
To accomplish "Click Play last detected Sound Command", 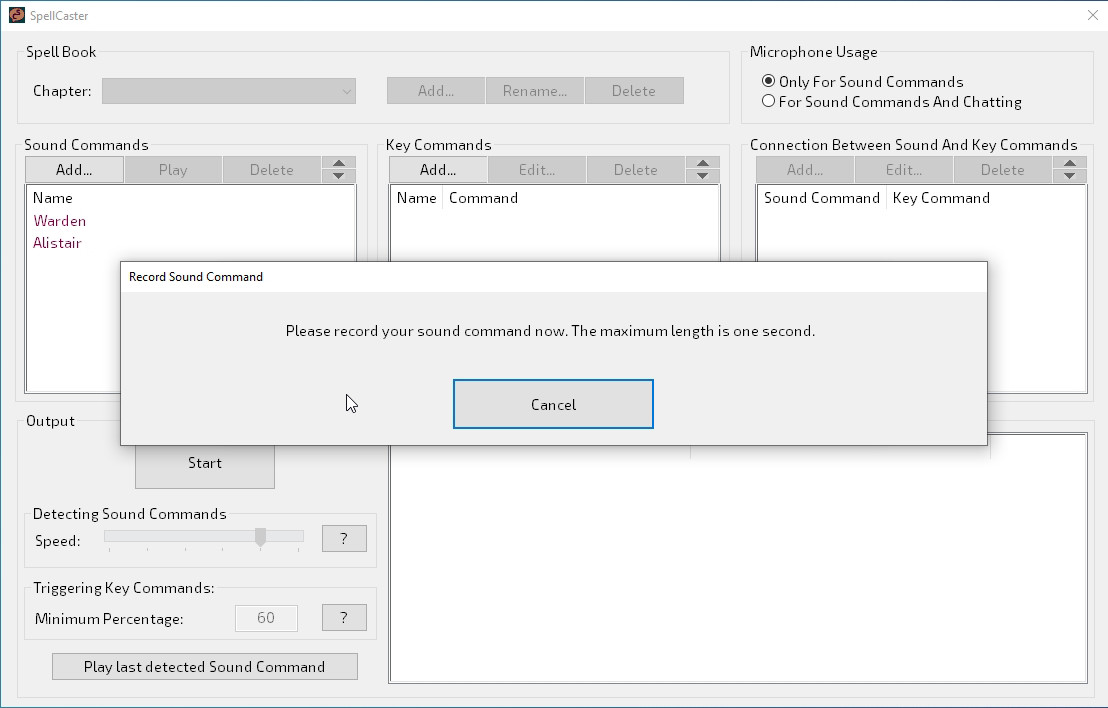I will point(204,667).
